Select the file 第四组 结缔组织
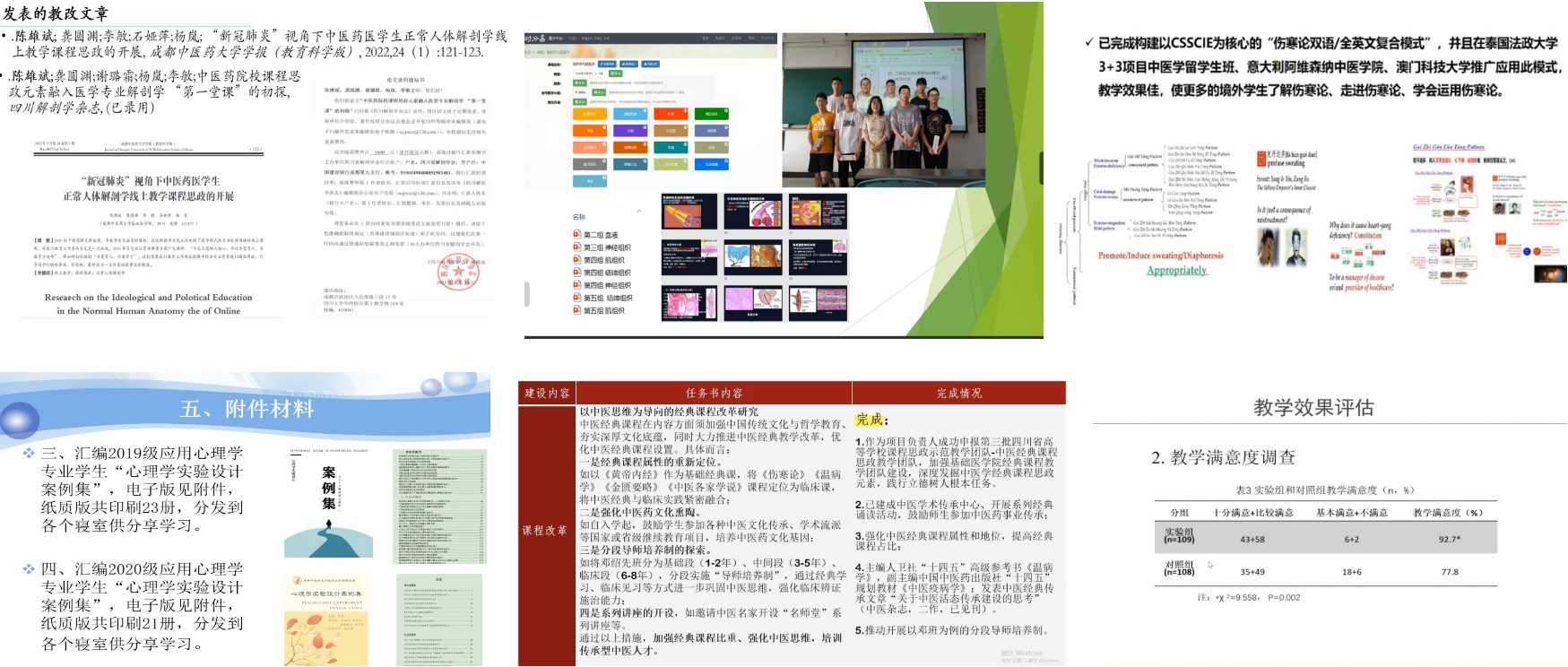Viewport: 1568px width, 667px height. tap(607, 273)
